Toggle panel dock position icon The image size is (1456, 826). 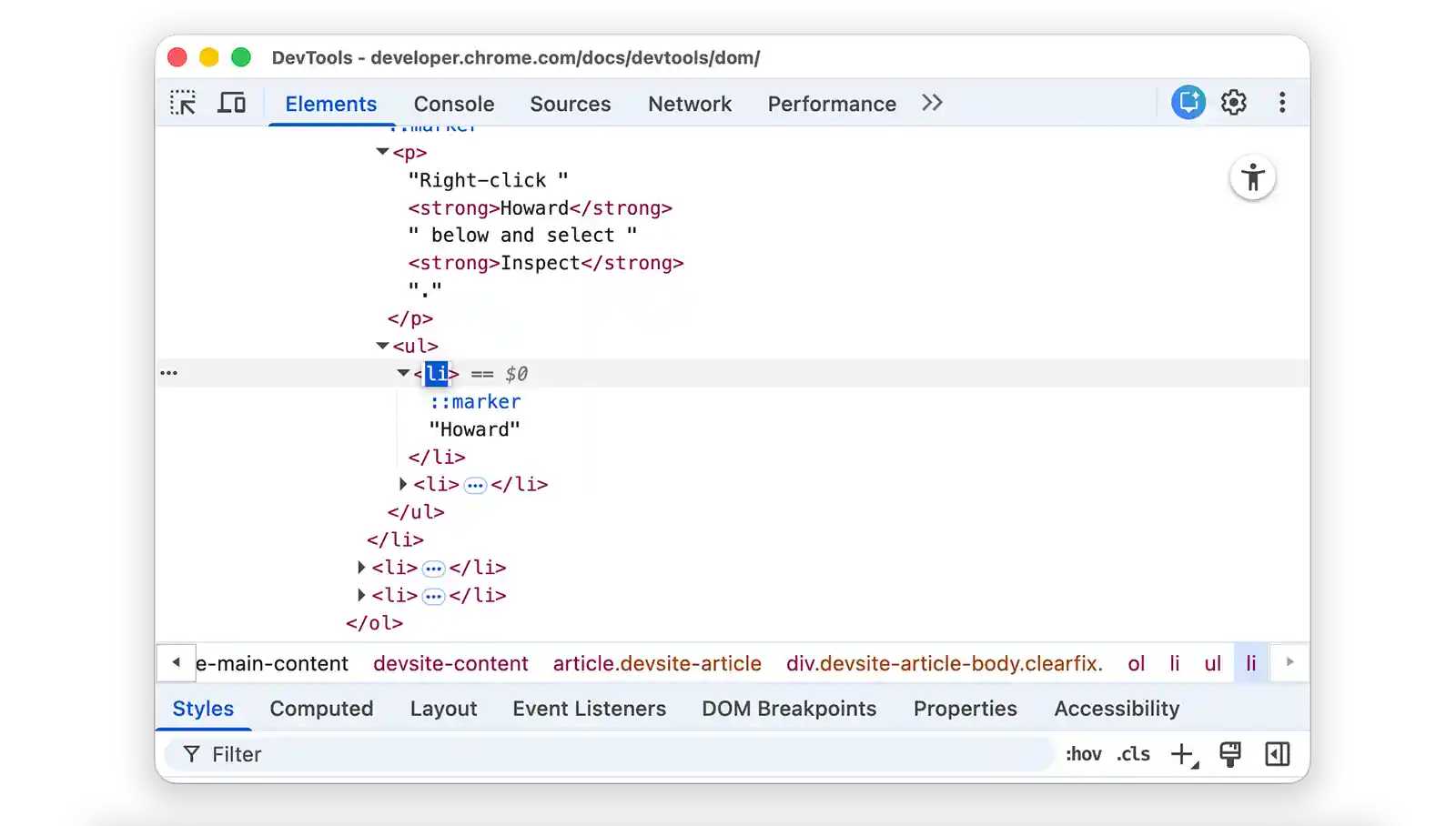(x=1278, y=753)
